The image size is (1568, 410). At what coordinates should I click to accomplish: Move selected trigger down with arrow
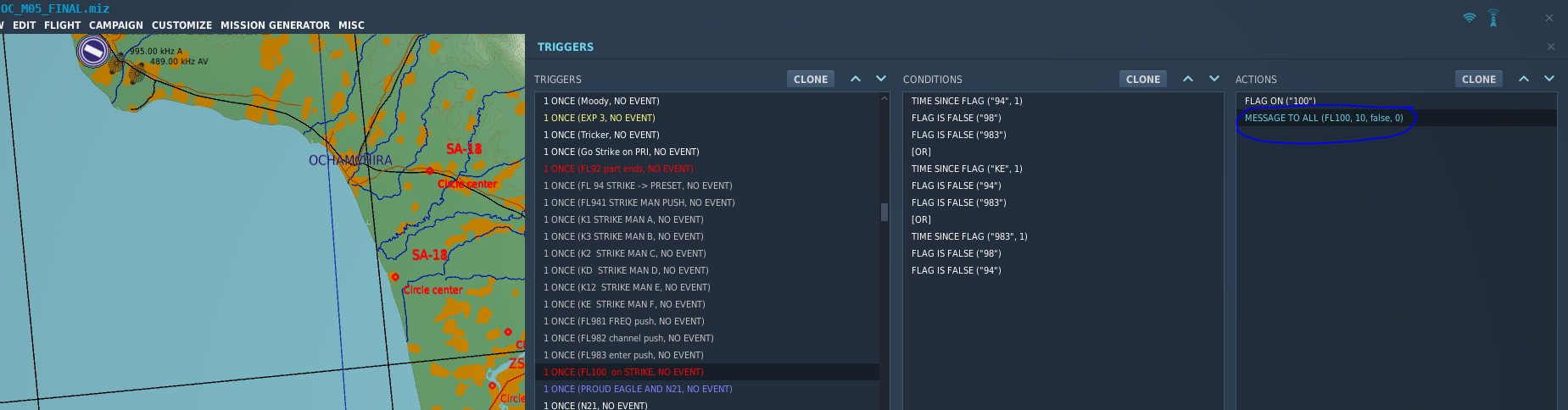click(x=881, y=79)
